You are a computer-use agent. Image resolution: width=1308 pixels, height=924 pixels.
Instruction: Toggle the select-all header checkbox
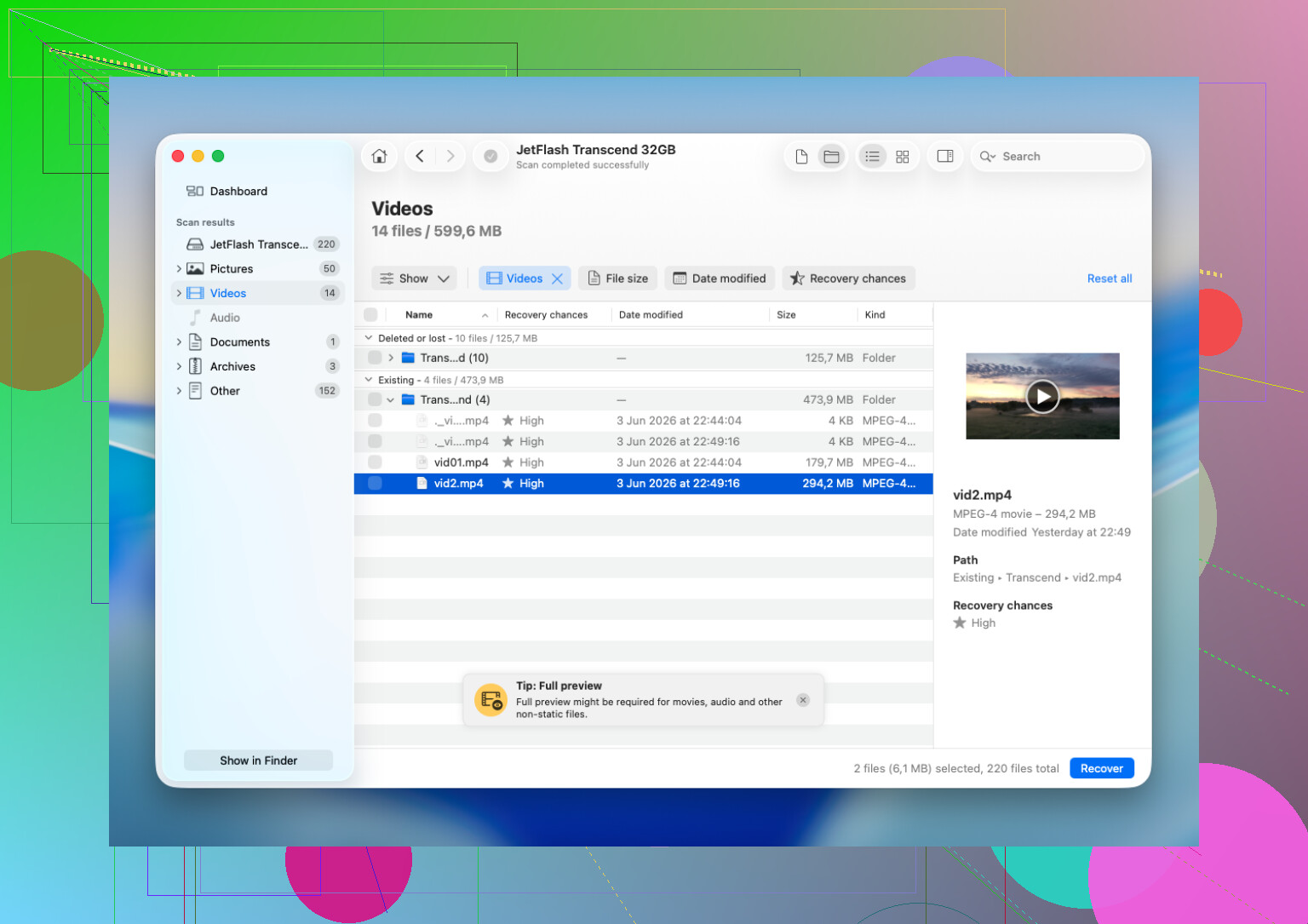coord(370,315)
